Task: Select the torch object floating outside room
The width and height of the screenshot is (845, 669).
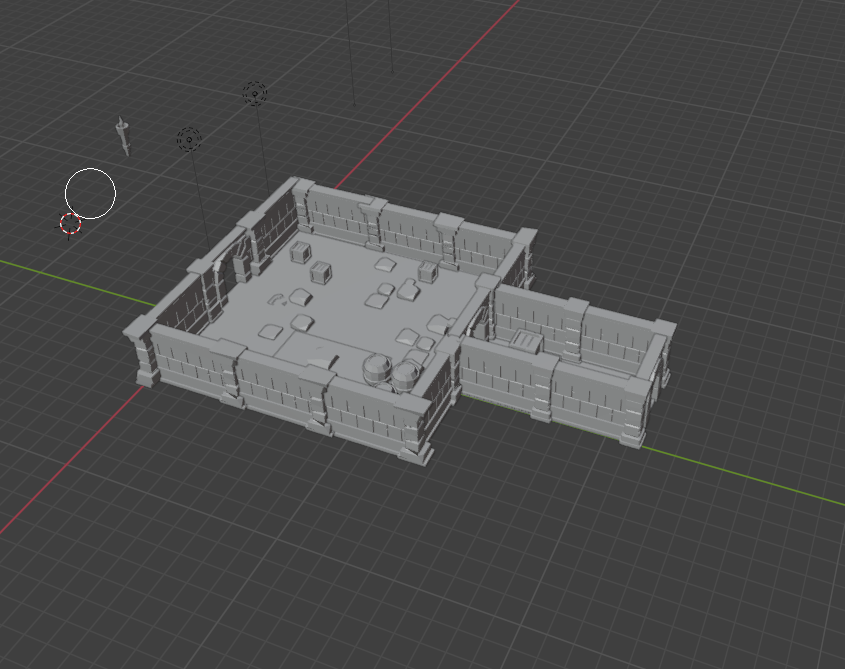Action: tap(124, 136)
